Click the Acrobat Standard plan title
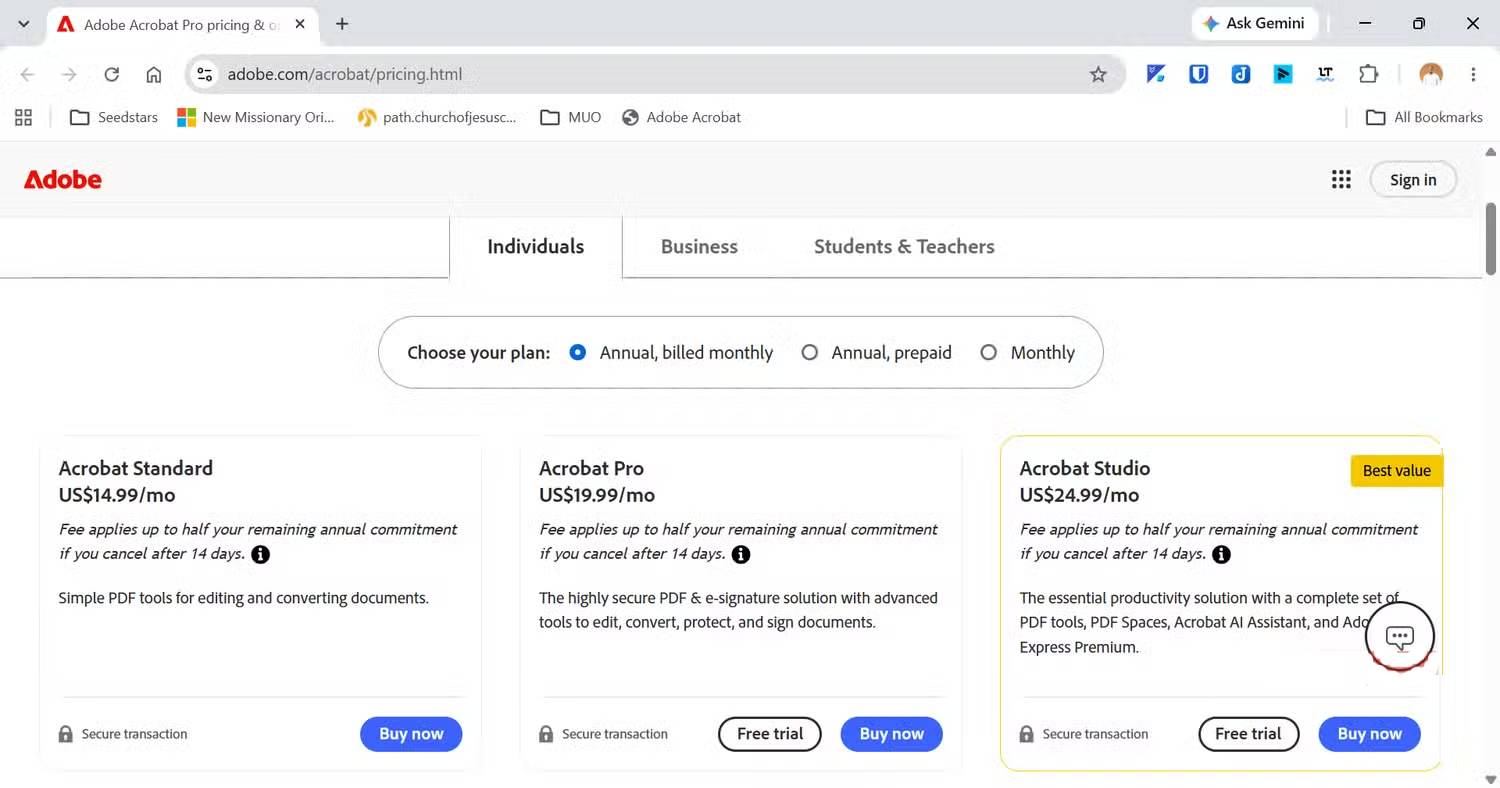The image size is (1500, 788). click(136, 468)
